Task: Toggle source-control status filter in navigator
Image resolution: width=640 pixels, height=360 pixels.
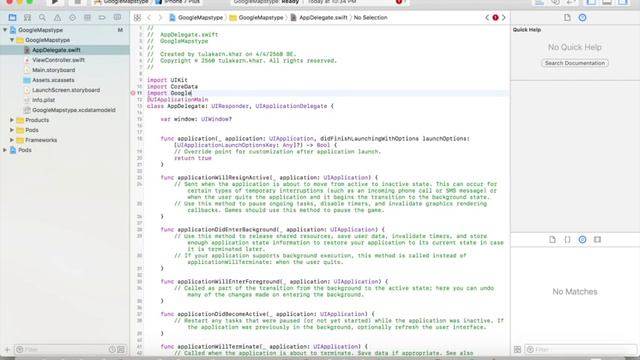Action: coord(121,350)
